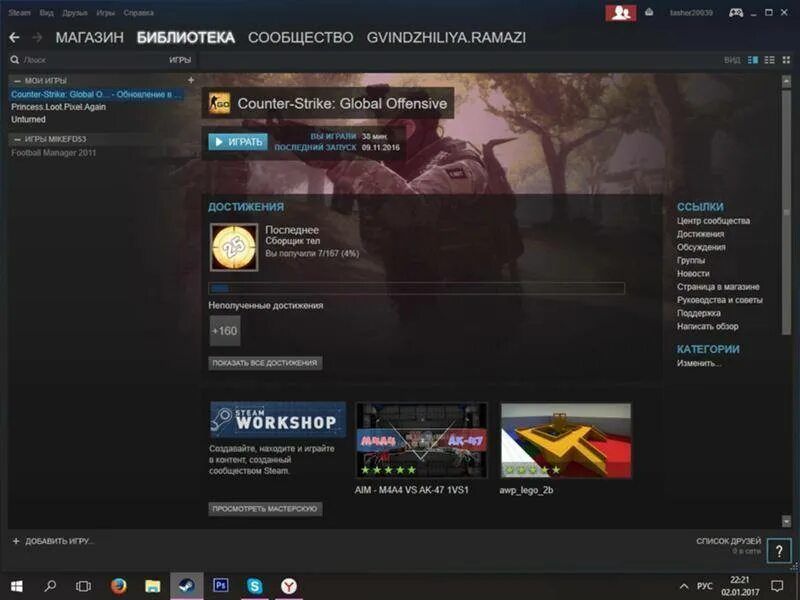Open Photoshop from taskbar
This screenshot has width=800, height=600.
[220, 585]
